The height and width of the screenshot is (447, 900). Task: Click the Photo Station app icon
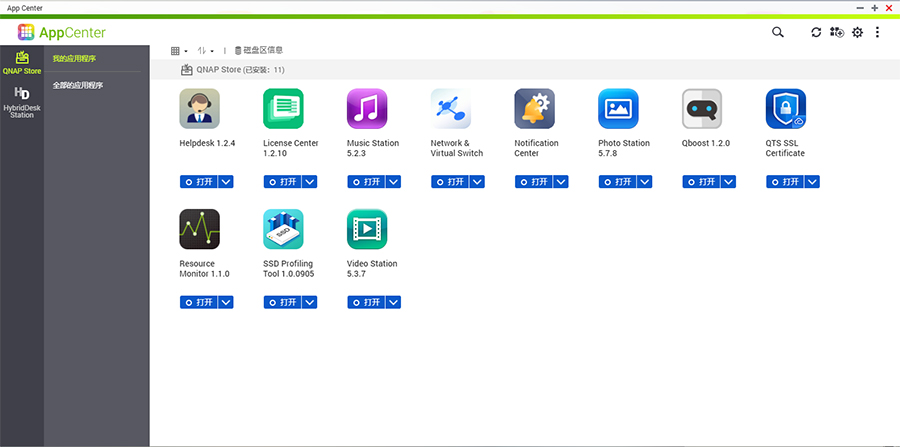[618, 109]
